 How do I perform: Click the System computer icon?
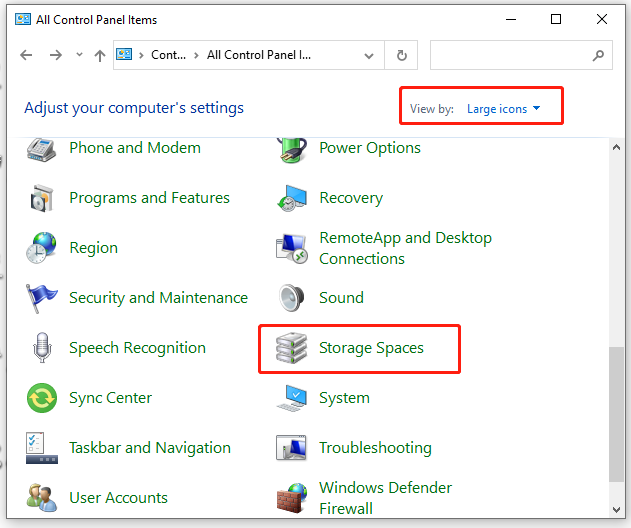click(x=292, y=398)
